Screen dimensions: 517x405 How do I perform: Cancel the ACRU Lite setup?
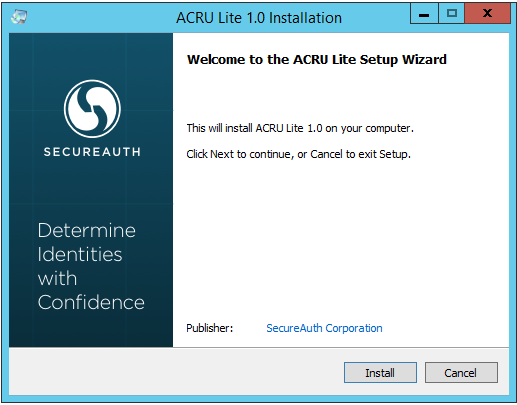(461, 372)
